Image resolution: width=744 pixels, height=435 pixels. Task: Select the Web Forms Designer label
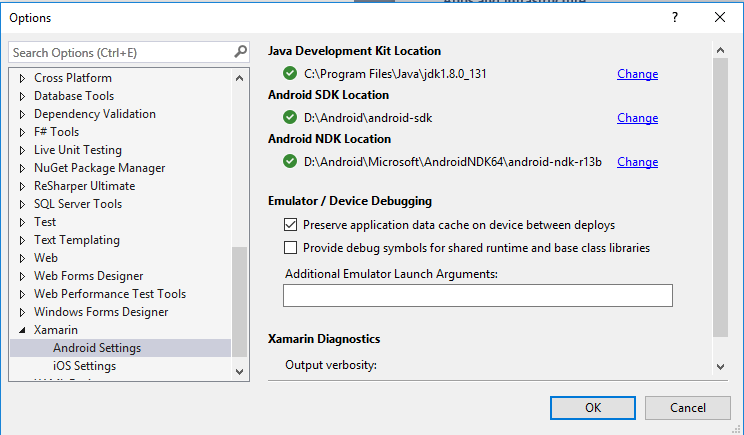(88, 276)
